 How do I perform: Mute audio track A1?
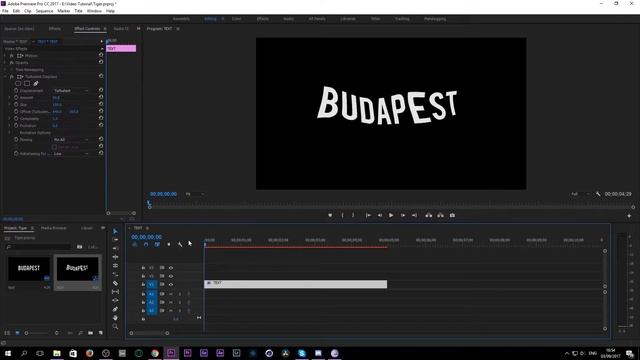(x=171, y=294)
